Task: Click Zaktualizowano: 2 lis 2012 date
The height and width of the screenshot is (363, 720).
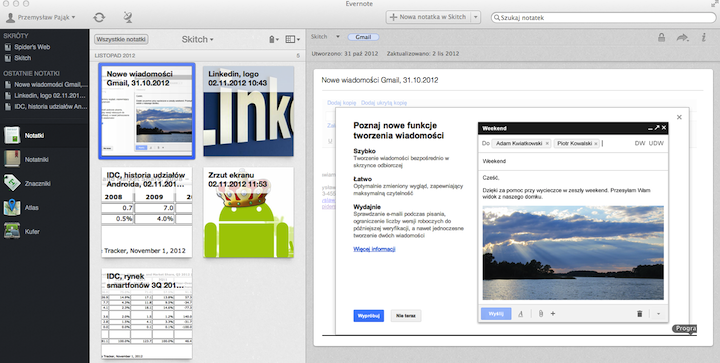Action: click(423, 54)
